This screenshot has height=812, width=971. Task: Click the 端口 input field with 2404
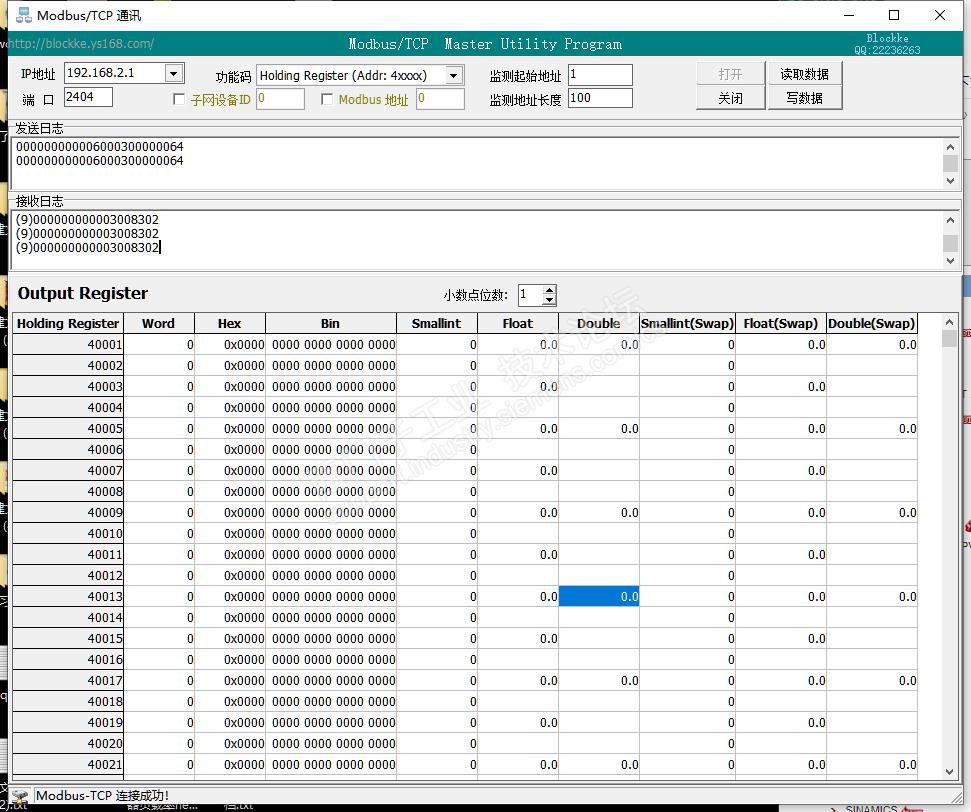click(88, 97)
